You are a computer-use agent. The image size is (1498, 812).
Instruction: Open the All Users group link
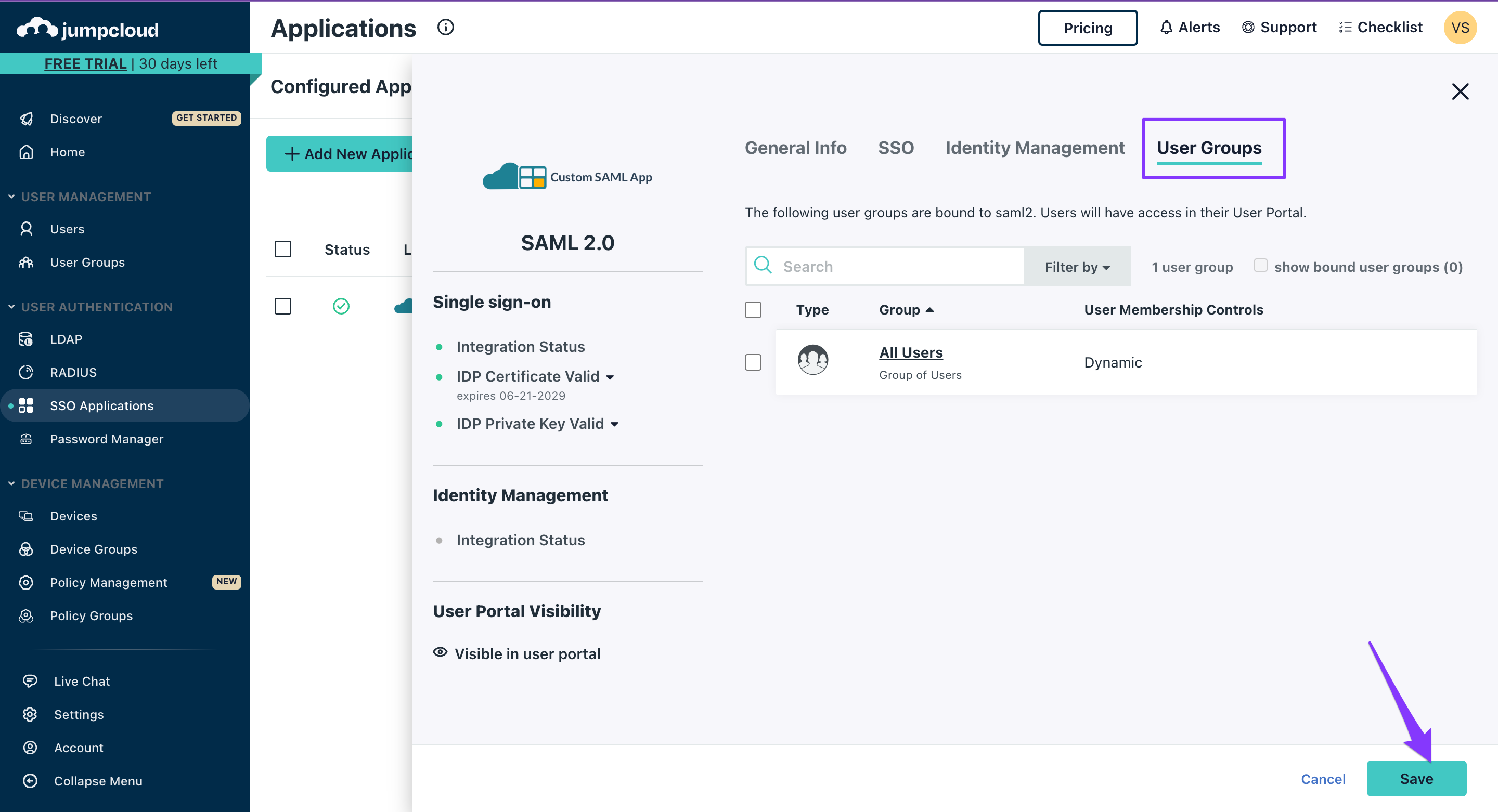[x=911, y=352]
